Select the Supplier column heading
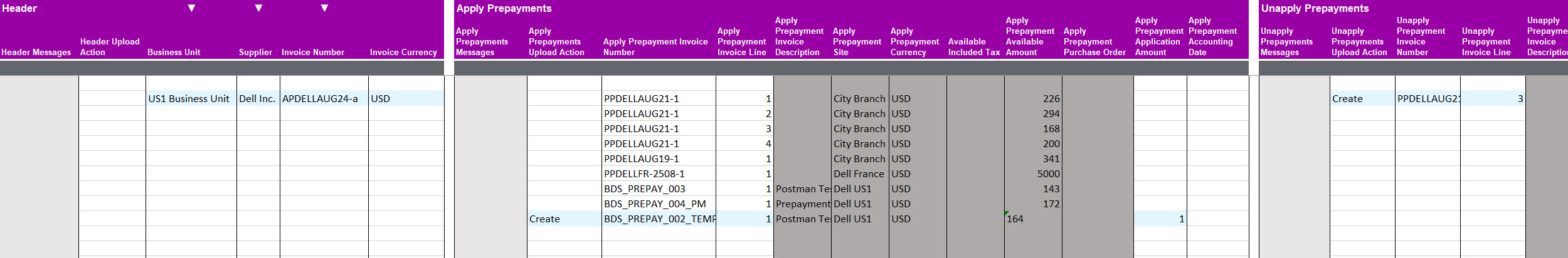 coord(255,53)
